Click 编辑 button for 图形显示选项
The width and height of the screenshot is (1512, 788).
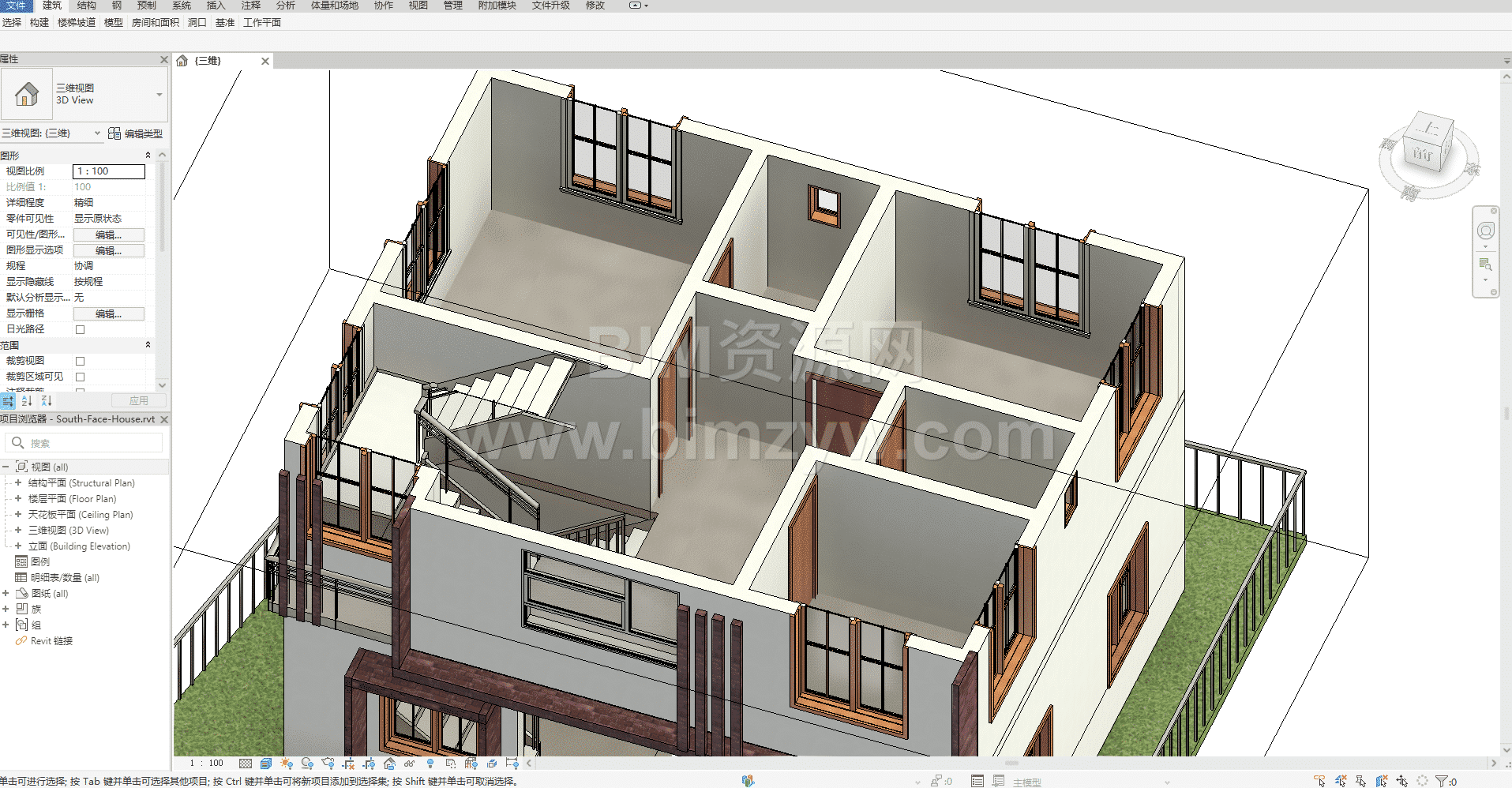108,250
